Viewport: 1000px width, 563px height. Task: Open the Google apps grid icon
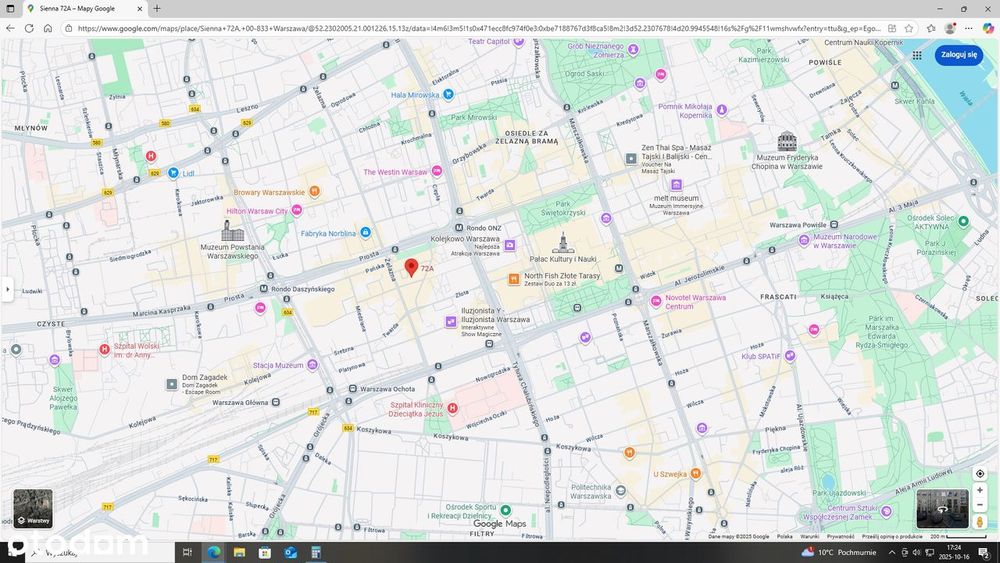(x=916, y=55)
